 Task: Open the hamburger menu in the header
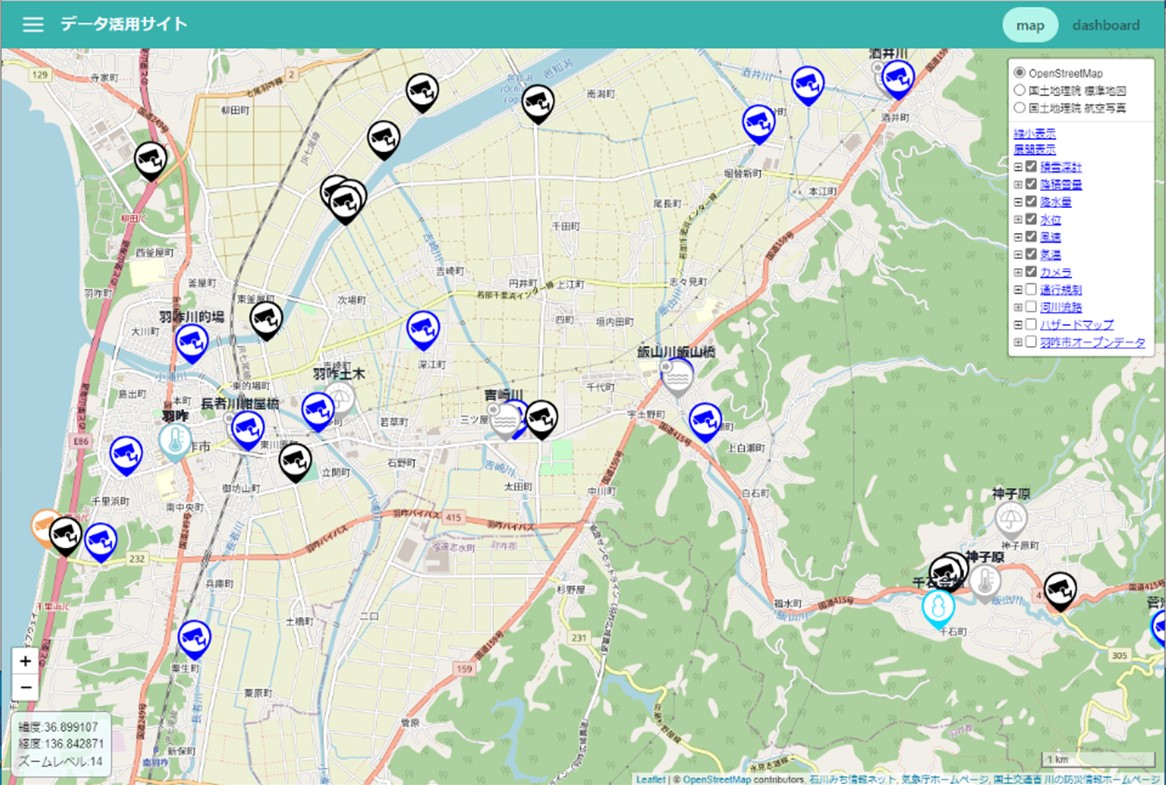pos(33,25)
